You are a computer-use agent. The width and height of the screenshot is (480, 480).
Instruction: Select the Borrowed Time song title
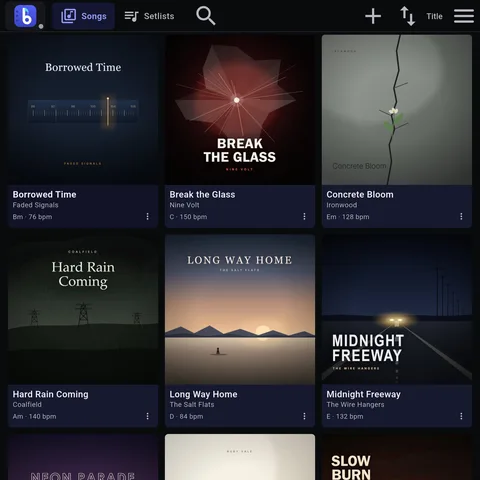[44, 194]
